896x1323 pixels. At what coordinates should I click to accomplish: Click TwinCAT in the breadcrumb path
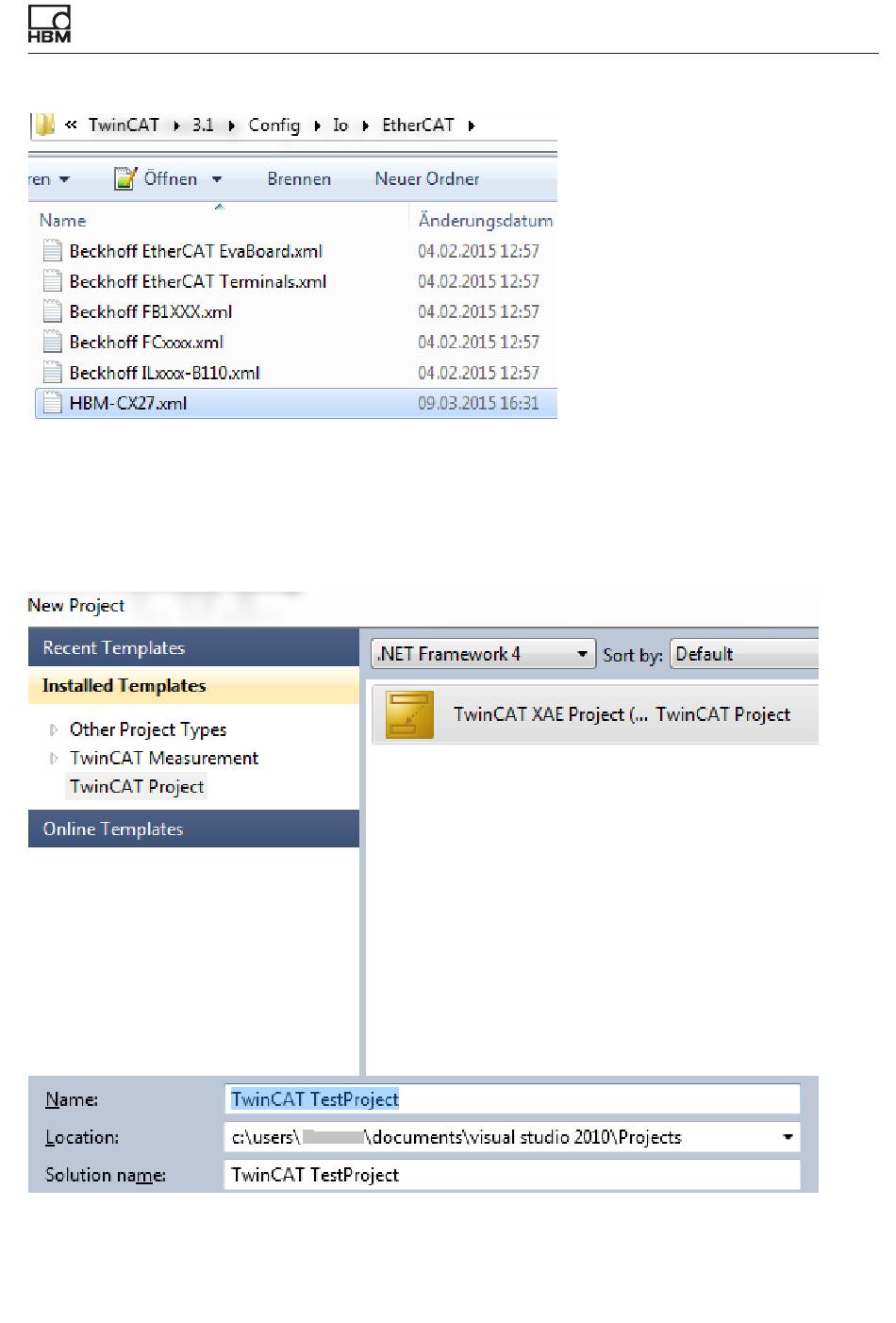tap(124, 126)
